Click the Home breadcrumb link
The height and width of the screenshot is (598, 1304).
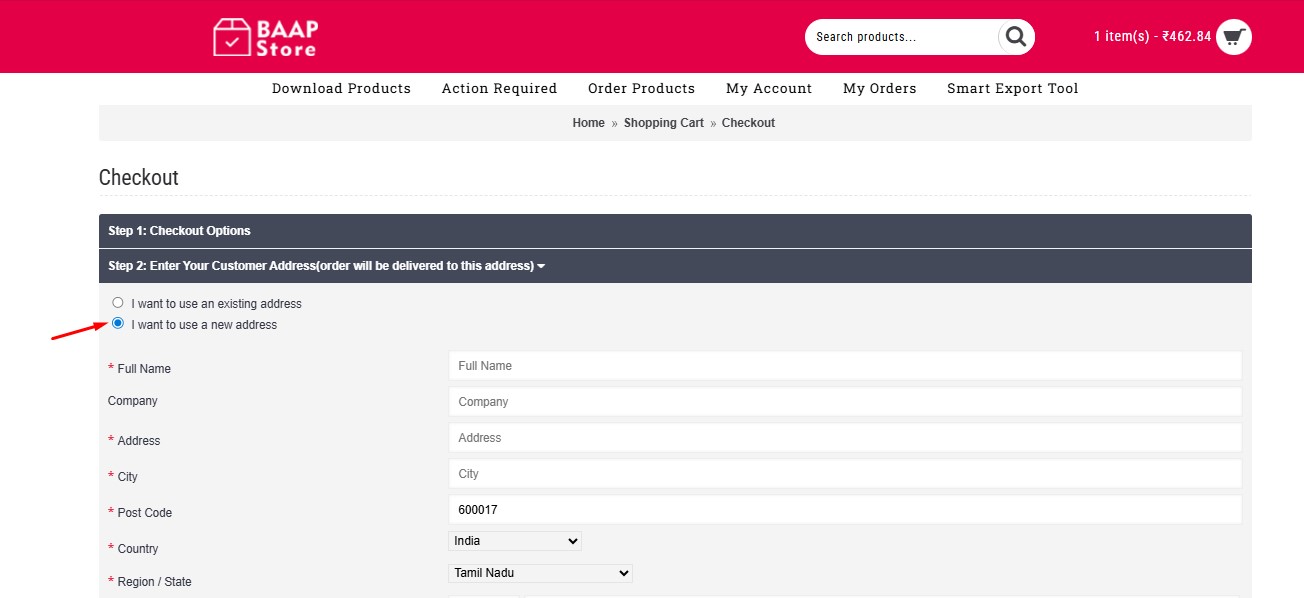coord(588,123)
